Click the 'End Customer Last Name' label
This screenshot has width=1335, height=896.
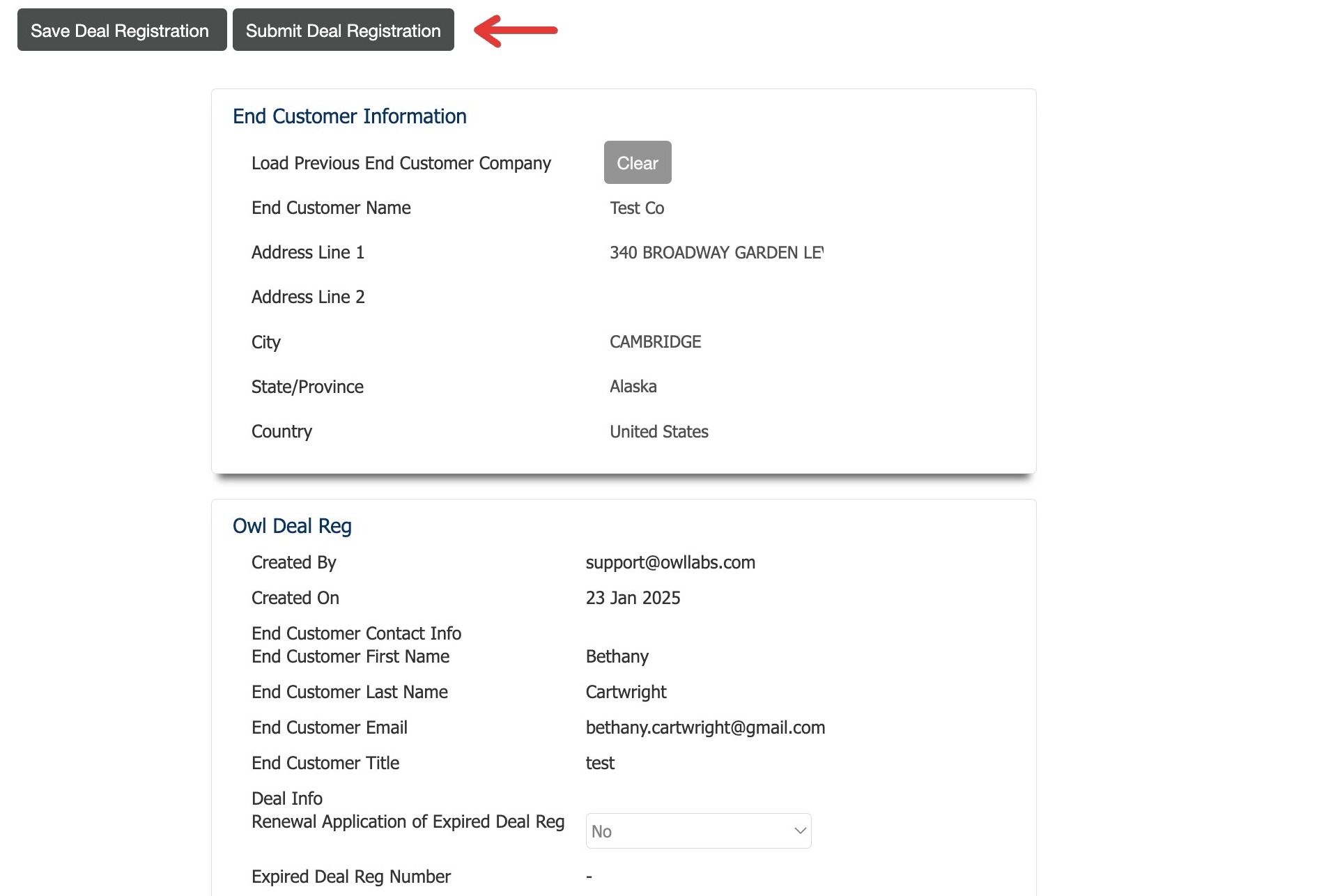point(350,692)
